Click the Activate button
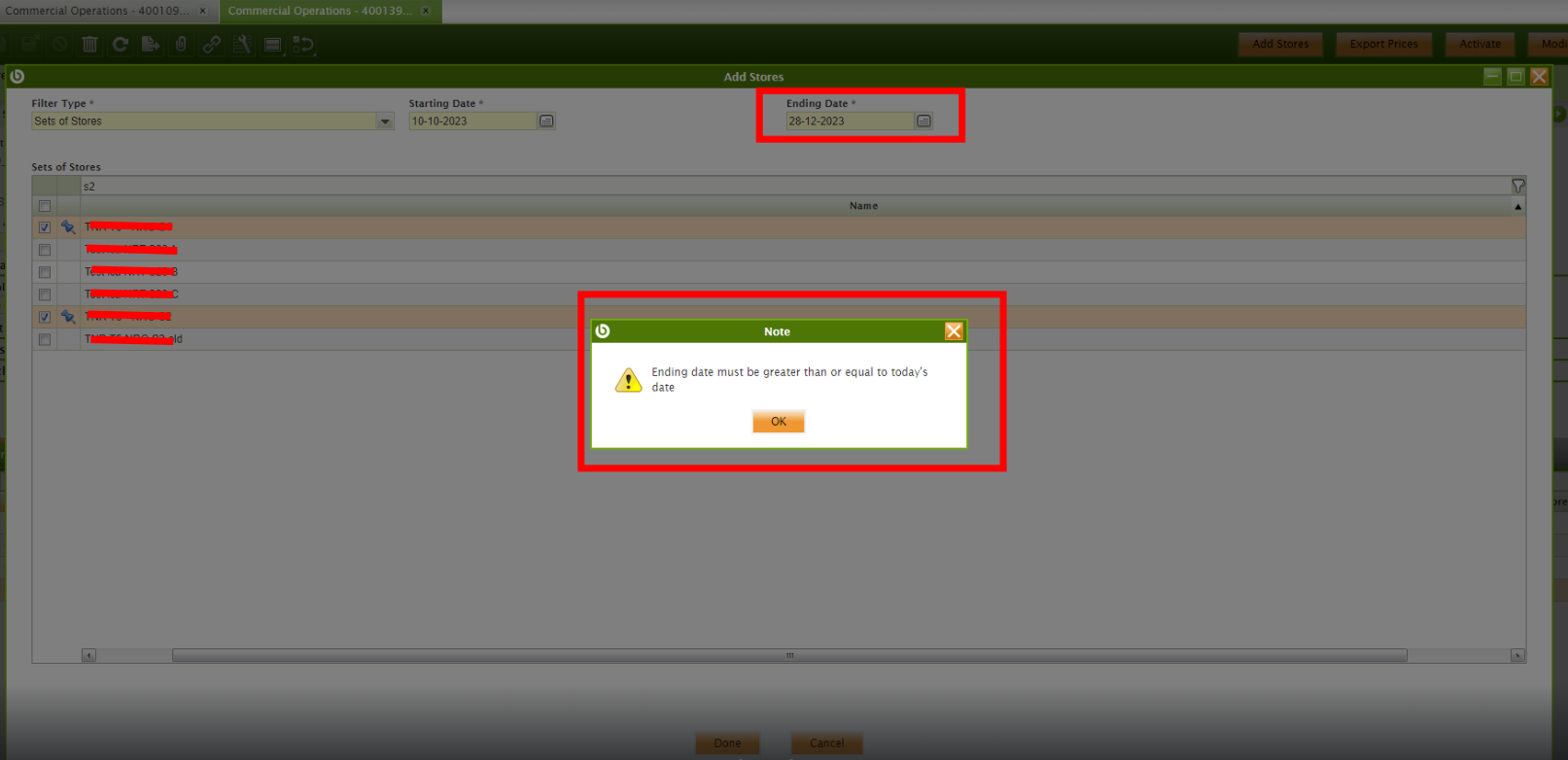1568x760 pixels. (1480, 44)
